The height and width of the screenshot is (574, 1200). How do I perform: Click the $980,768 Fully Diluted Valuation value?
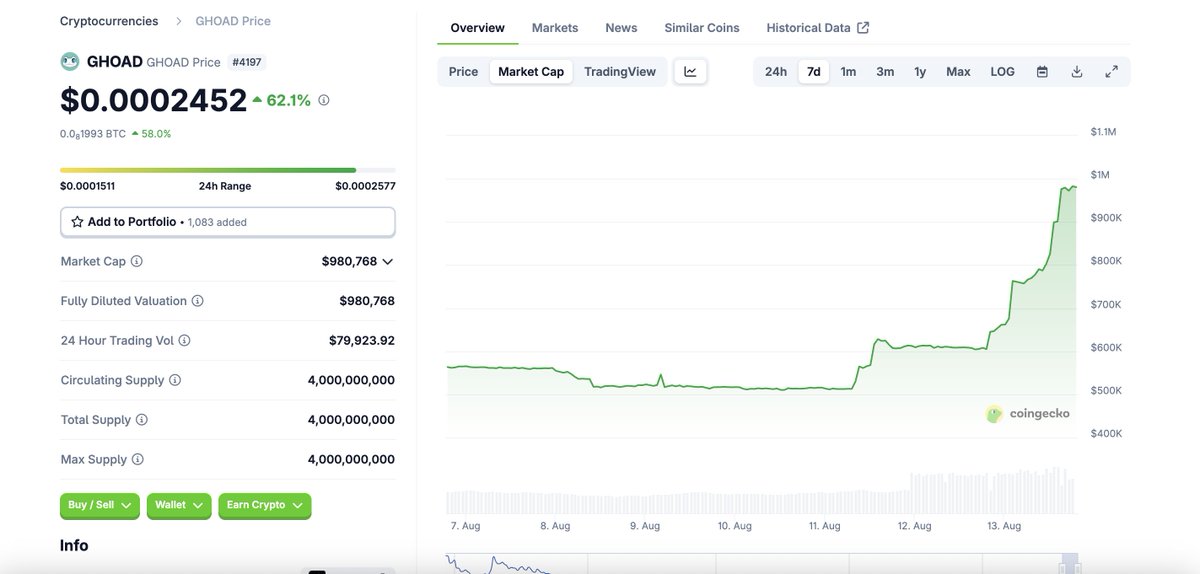point(367,301)
